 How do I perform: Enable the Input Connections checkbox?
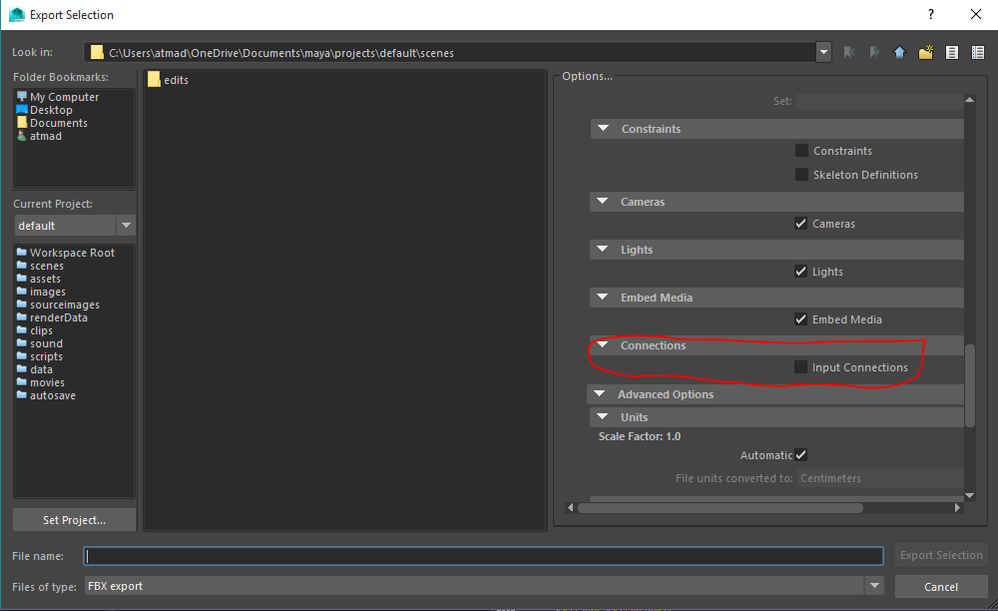pos(801,366)
